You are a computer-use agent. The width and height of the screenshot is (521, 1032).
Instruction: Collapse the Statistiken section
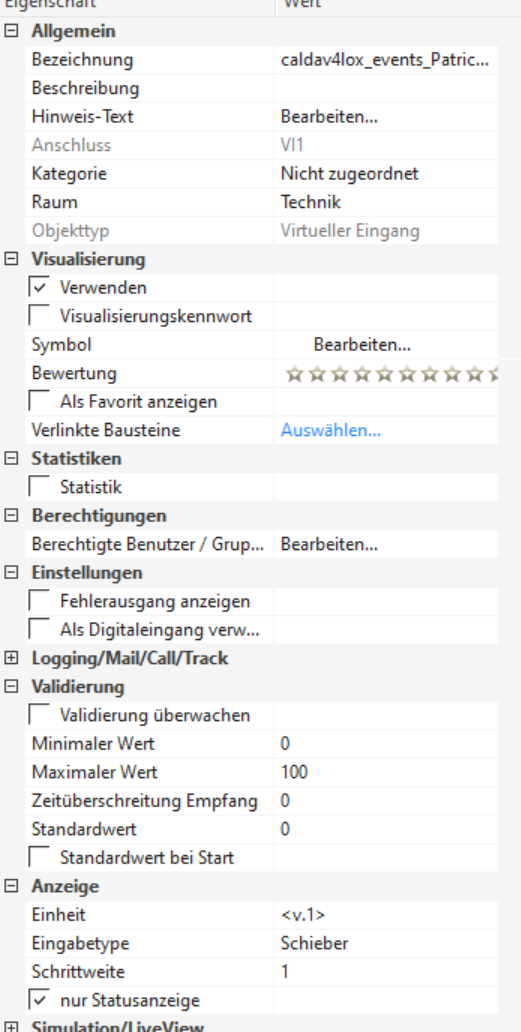(11, 459)
